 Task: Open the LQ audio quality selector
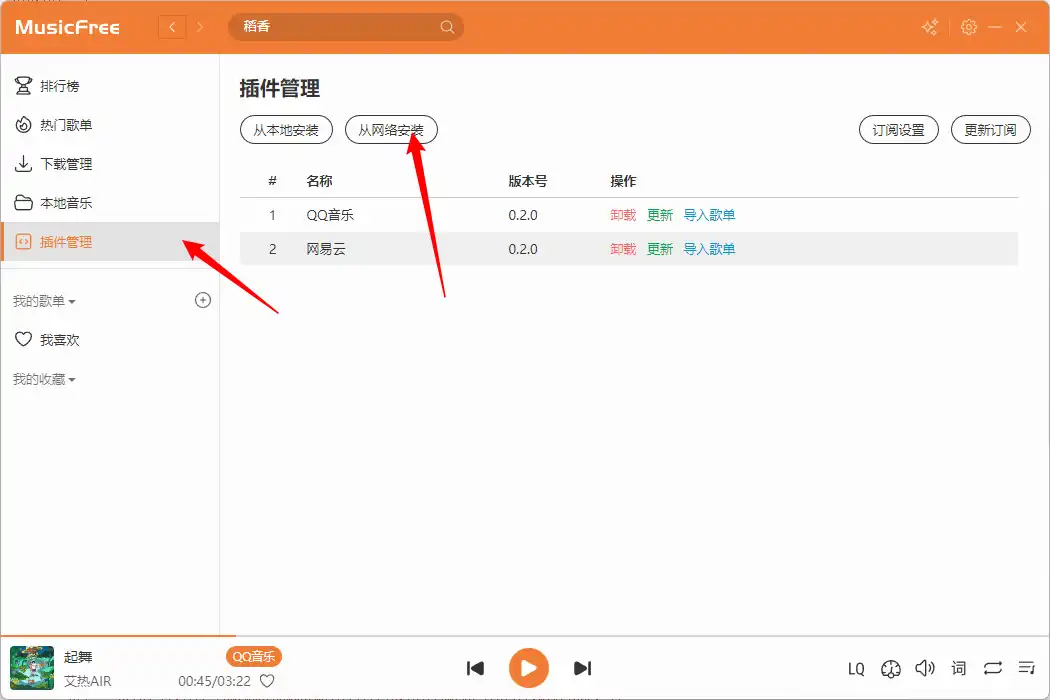(856, 669)
